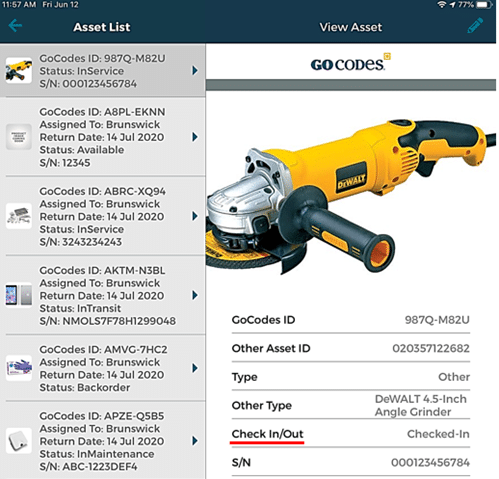Image resolution: width=499 pixels, height=479 pixels.
Task: Tap Status: InMaintenance in the asset list
Action: 97,454
